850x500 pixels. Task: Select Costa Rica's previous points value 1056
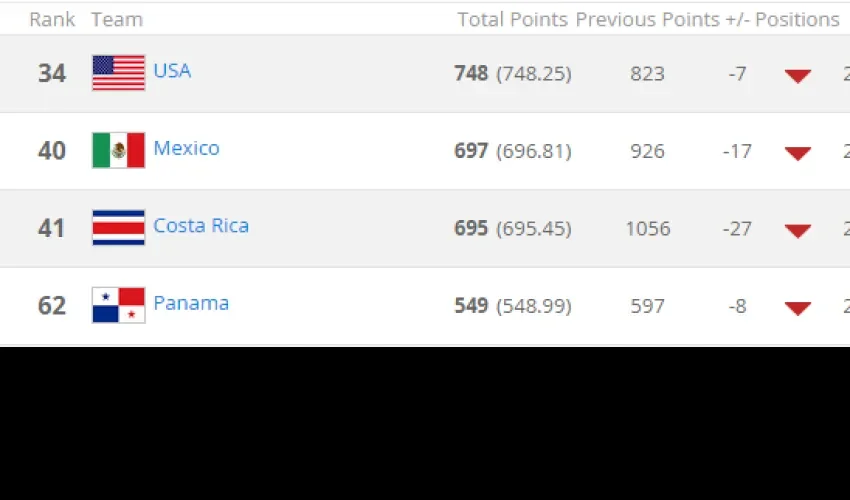[648, 229]
